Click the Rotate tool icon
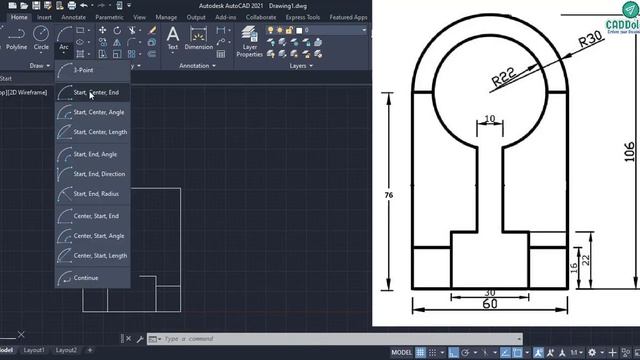The width and height of the screenshot is (640, 360). click(x=117, y=30)
